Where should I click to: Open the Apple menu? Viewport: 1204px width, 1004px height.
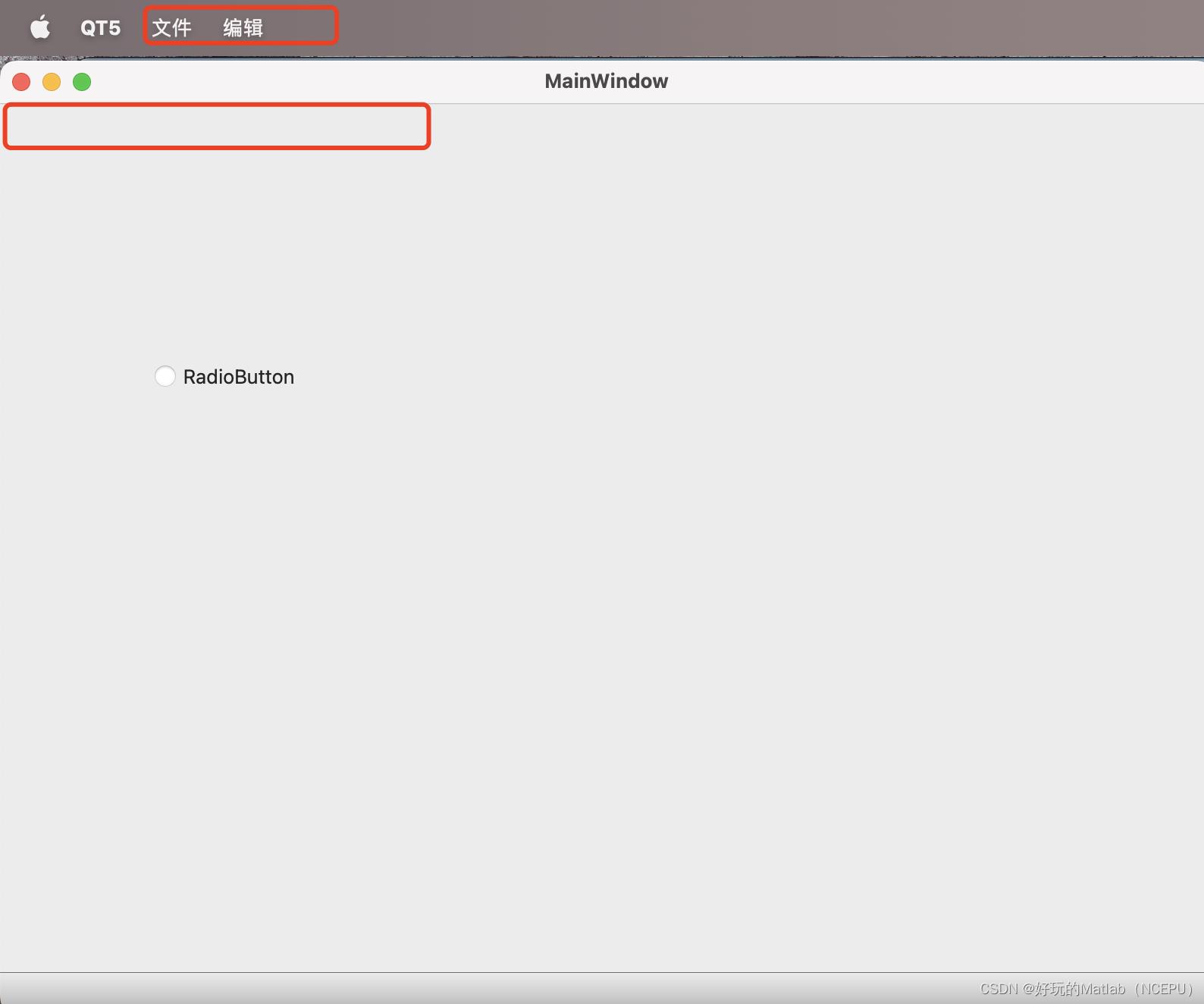pos(40,27)
